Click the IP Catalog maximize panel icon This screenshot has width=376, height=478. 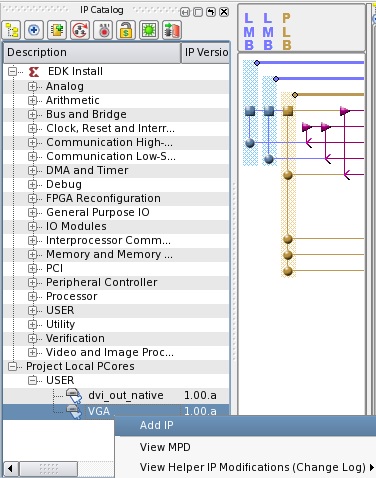tap(198, 12)
